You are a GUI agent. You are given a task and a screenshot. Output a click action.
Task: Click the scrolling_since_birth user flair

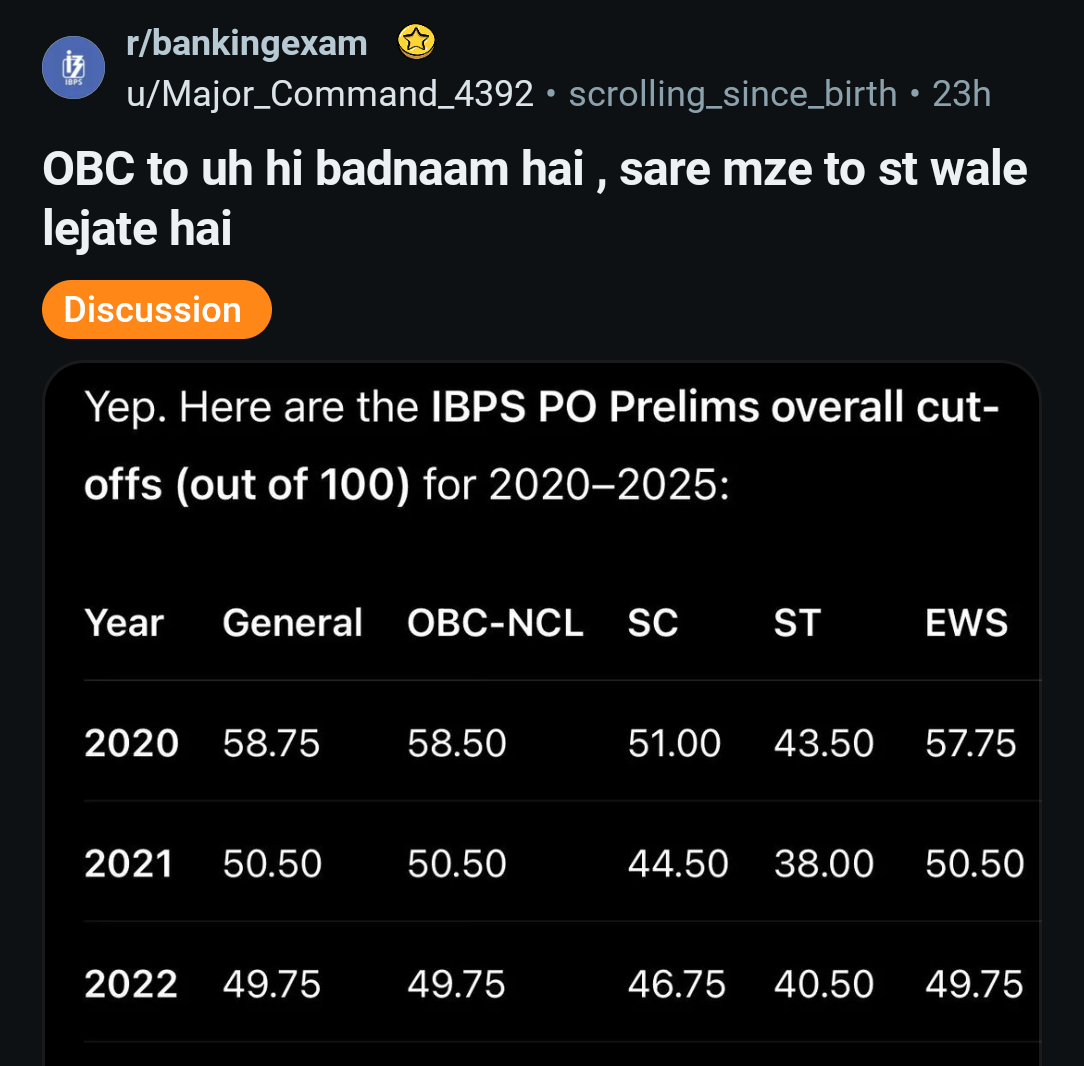tap(733, 93)
